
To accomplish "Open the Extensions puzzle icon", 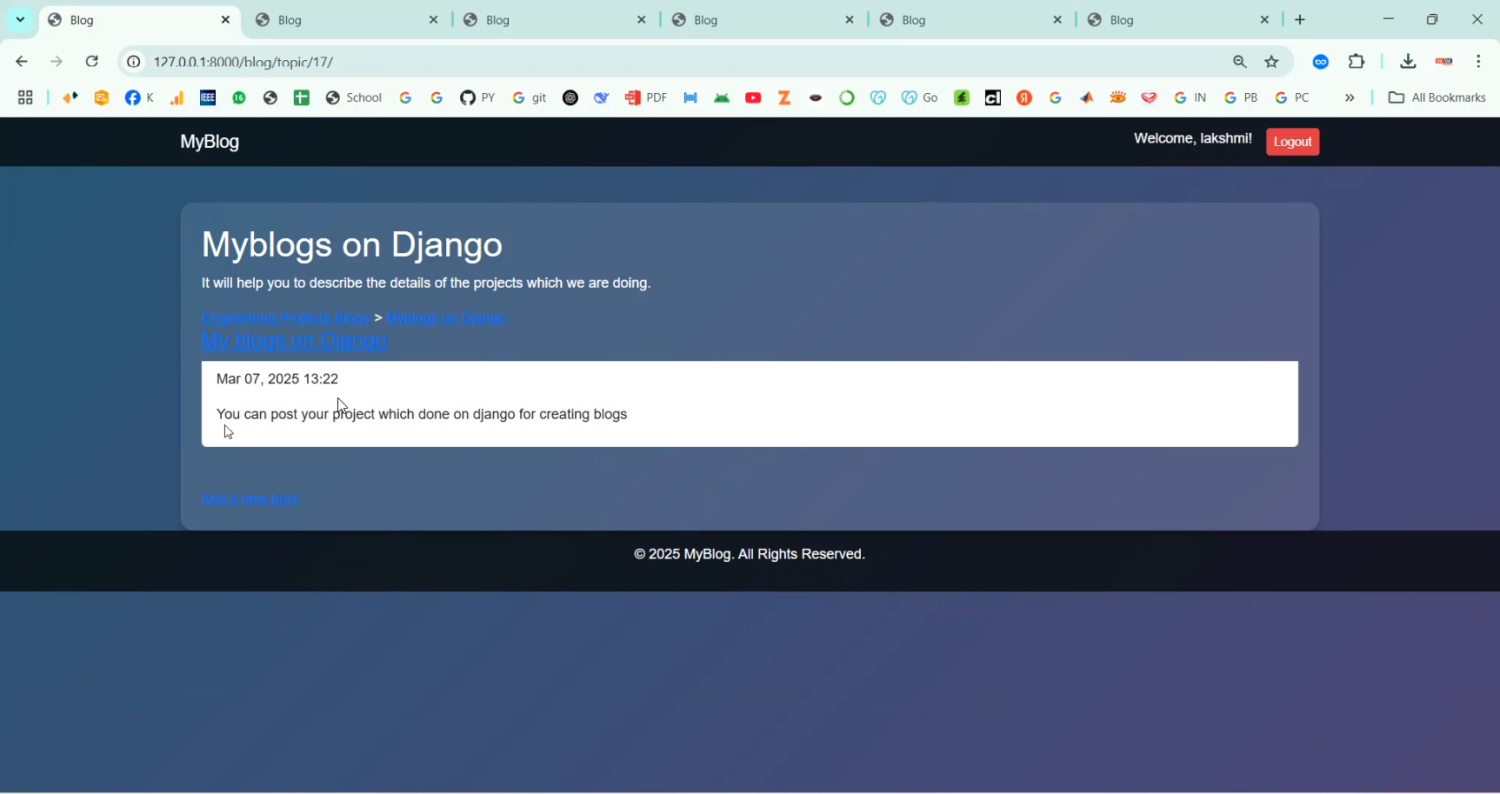I will pos(1356,62).
